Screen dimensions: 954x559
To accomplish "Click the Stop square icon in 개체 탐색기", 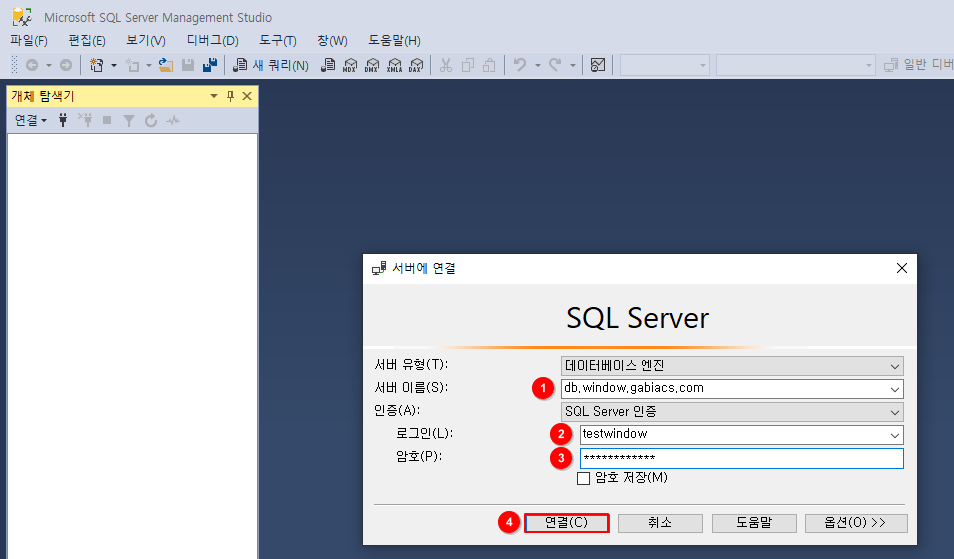I will click(107, 120).
